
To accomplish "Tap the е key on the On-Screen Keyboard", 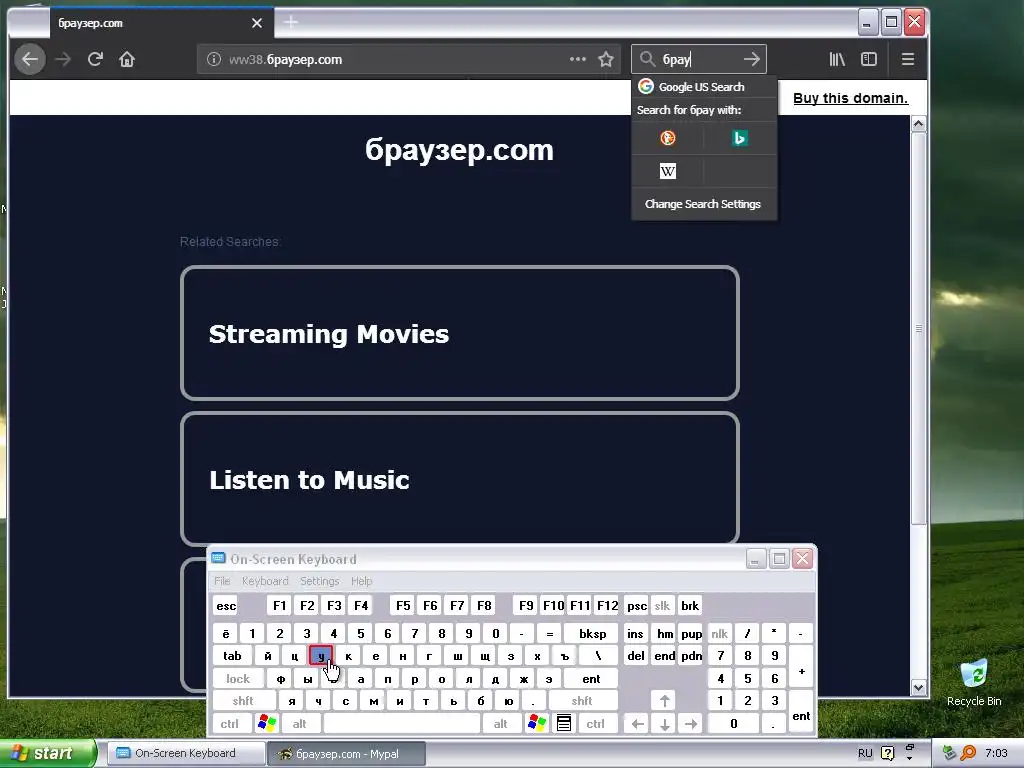I will click(x=376, y=656).
